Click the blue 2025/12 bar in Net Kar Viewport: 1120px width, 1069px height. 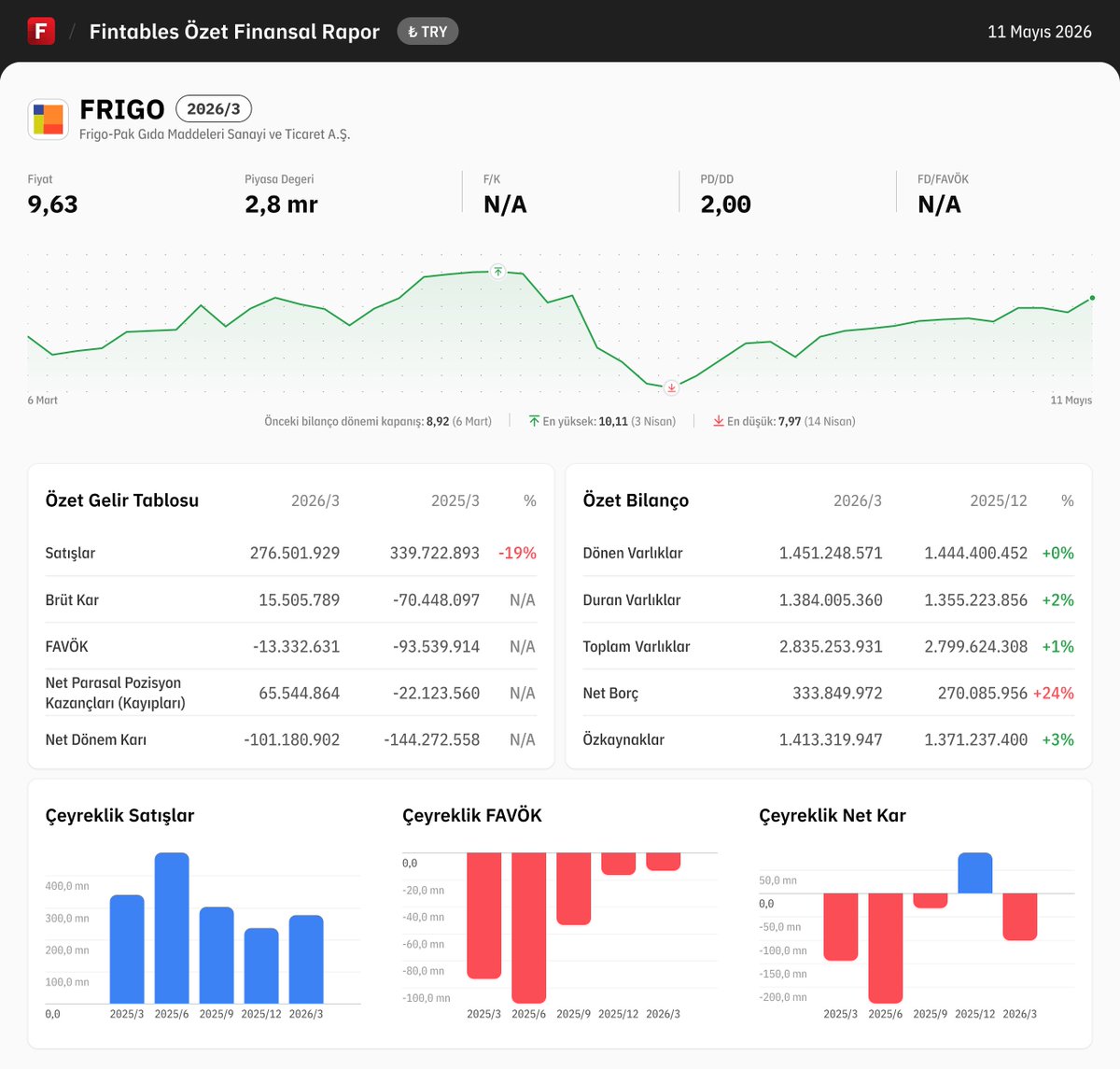point(975,873)
